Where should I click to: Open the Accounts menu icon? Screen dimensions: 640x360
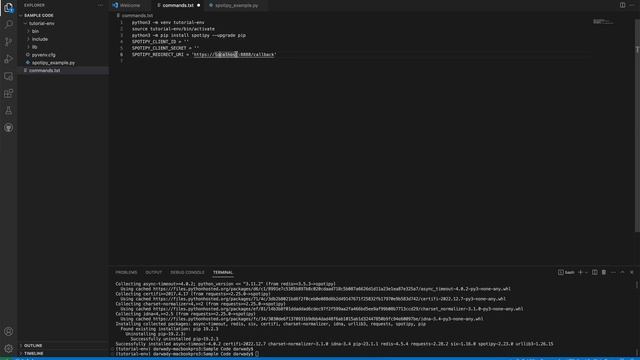coord(8,331)
